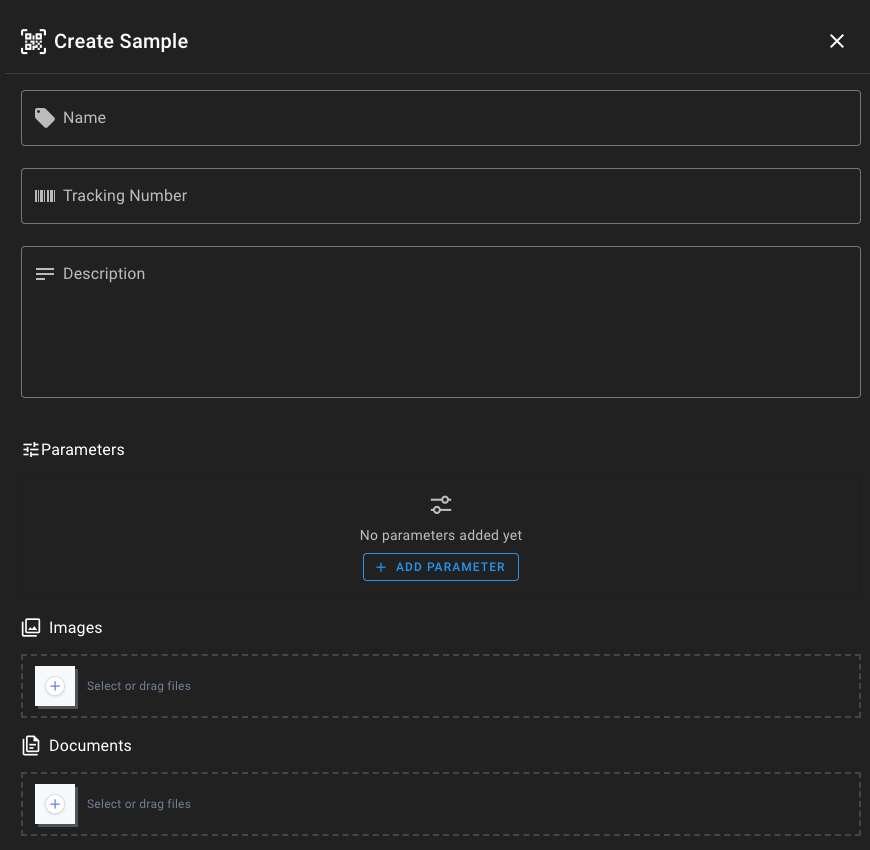870x850 pixels.
Task: Click the tag icon in the Name field
Action: (x=45, y=118)
